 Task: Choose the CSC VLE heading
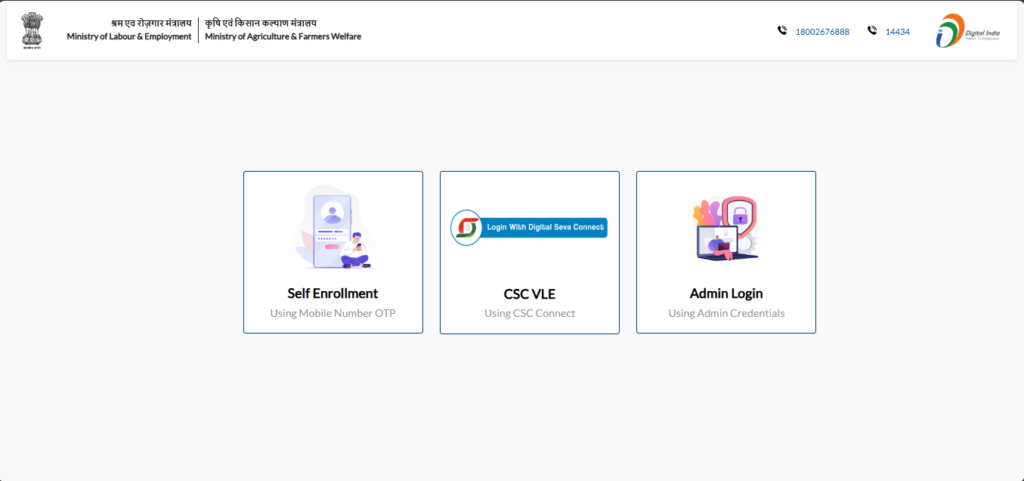coord(529,293)
